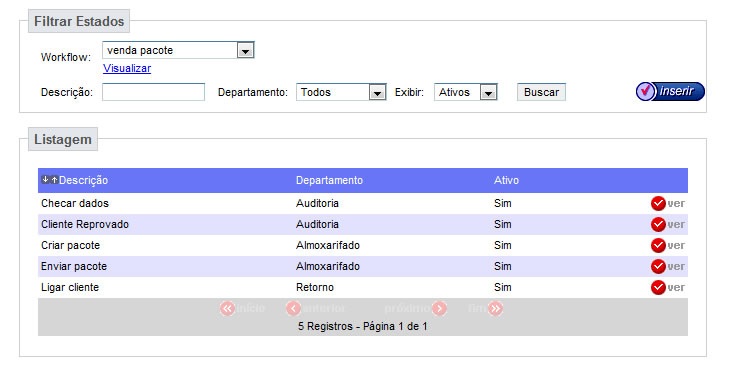Click Sim in the Ligar cliente row

pyautogui.click(x=503, y=287)
